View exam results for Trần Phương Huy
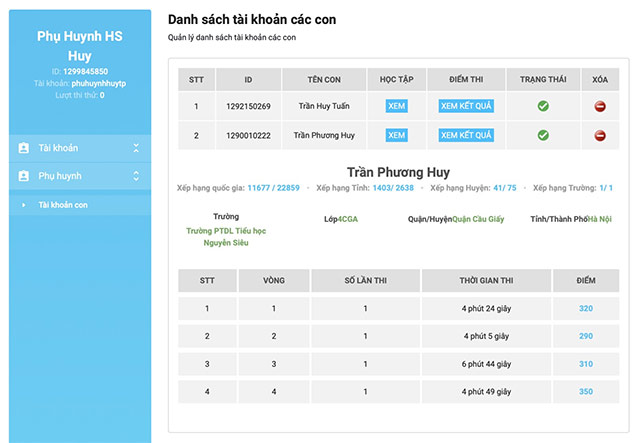 (x=466, y=135)
